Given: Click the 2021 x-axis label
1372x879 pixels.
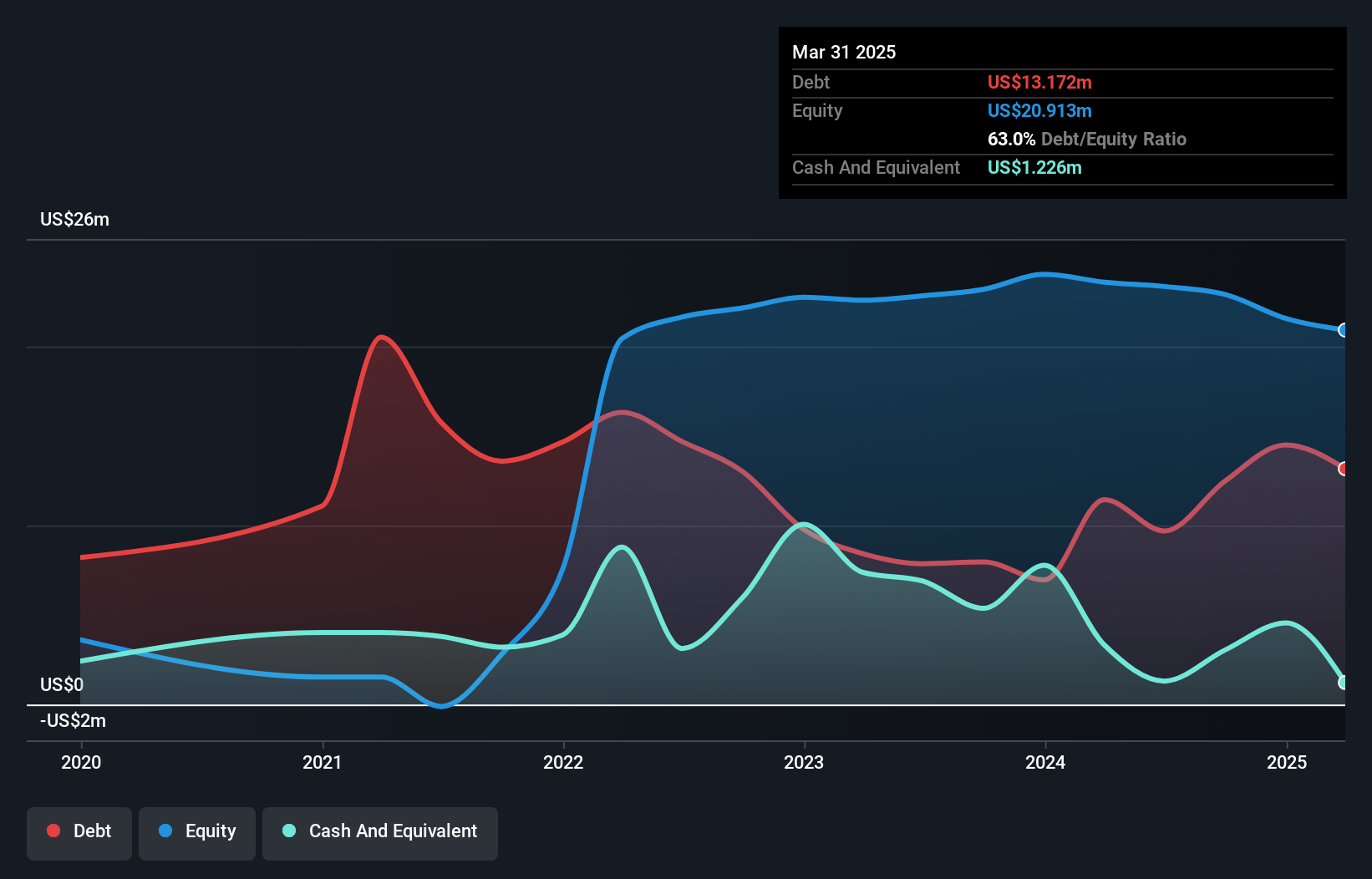Looking at the screenshot, I should point(323,762).
